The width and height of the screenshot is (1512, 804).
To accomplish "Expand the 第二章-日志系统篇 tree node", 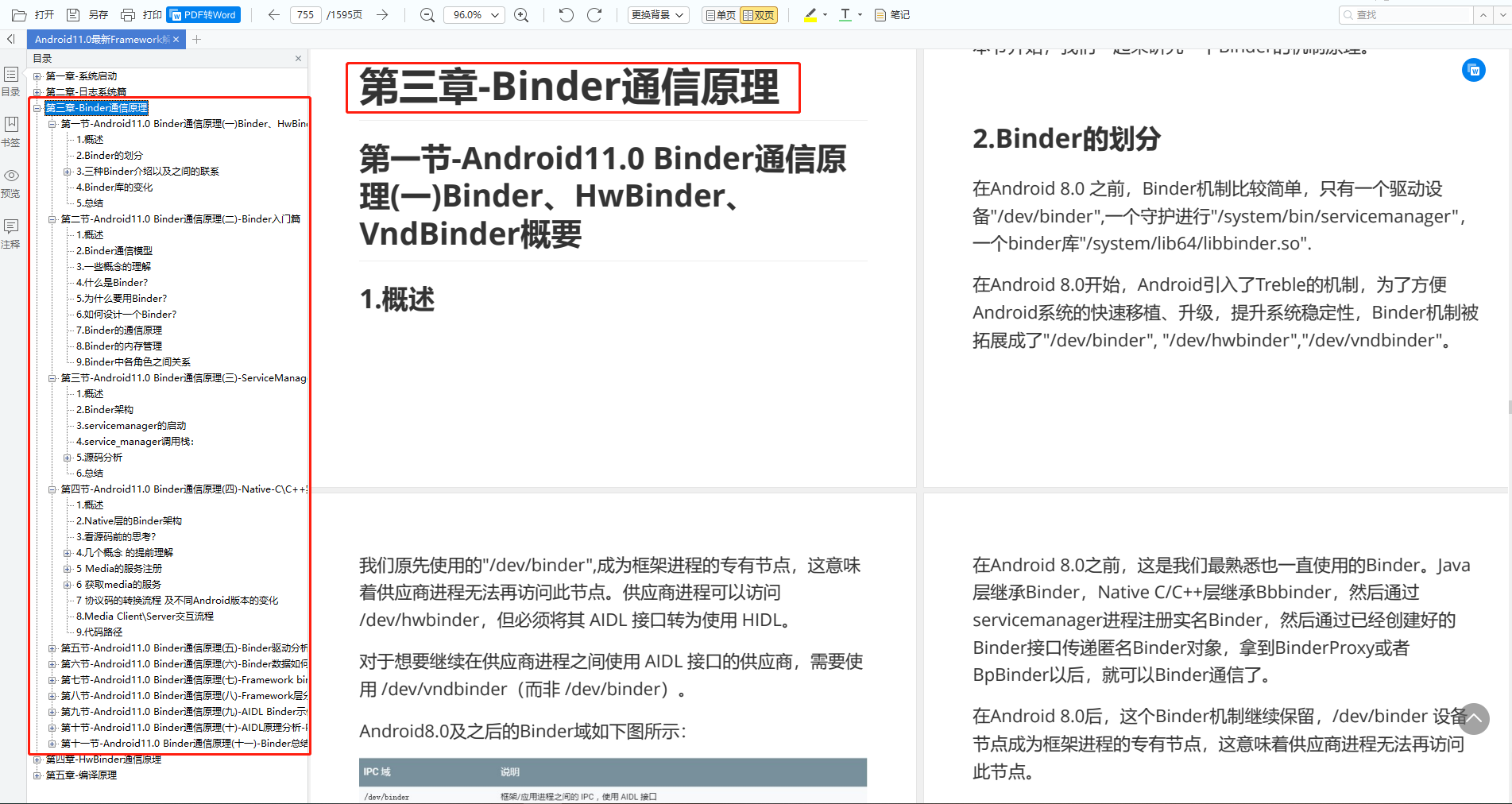I will click(x=37, y=92).
